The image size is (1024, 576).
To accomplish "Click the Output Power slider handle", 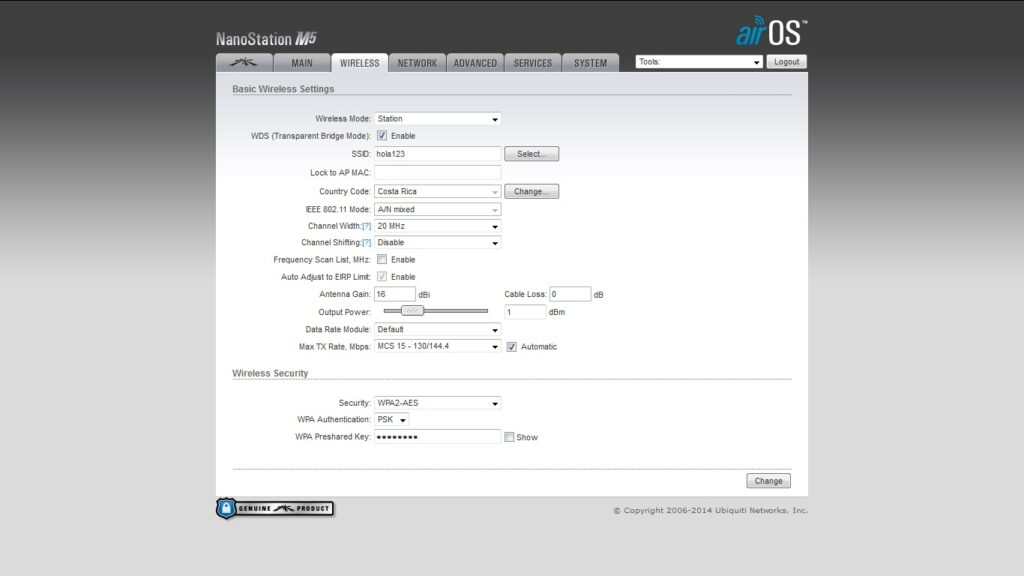I will coord(412,311).
